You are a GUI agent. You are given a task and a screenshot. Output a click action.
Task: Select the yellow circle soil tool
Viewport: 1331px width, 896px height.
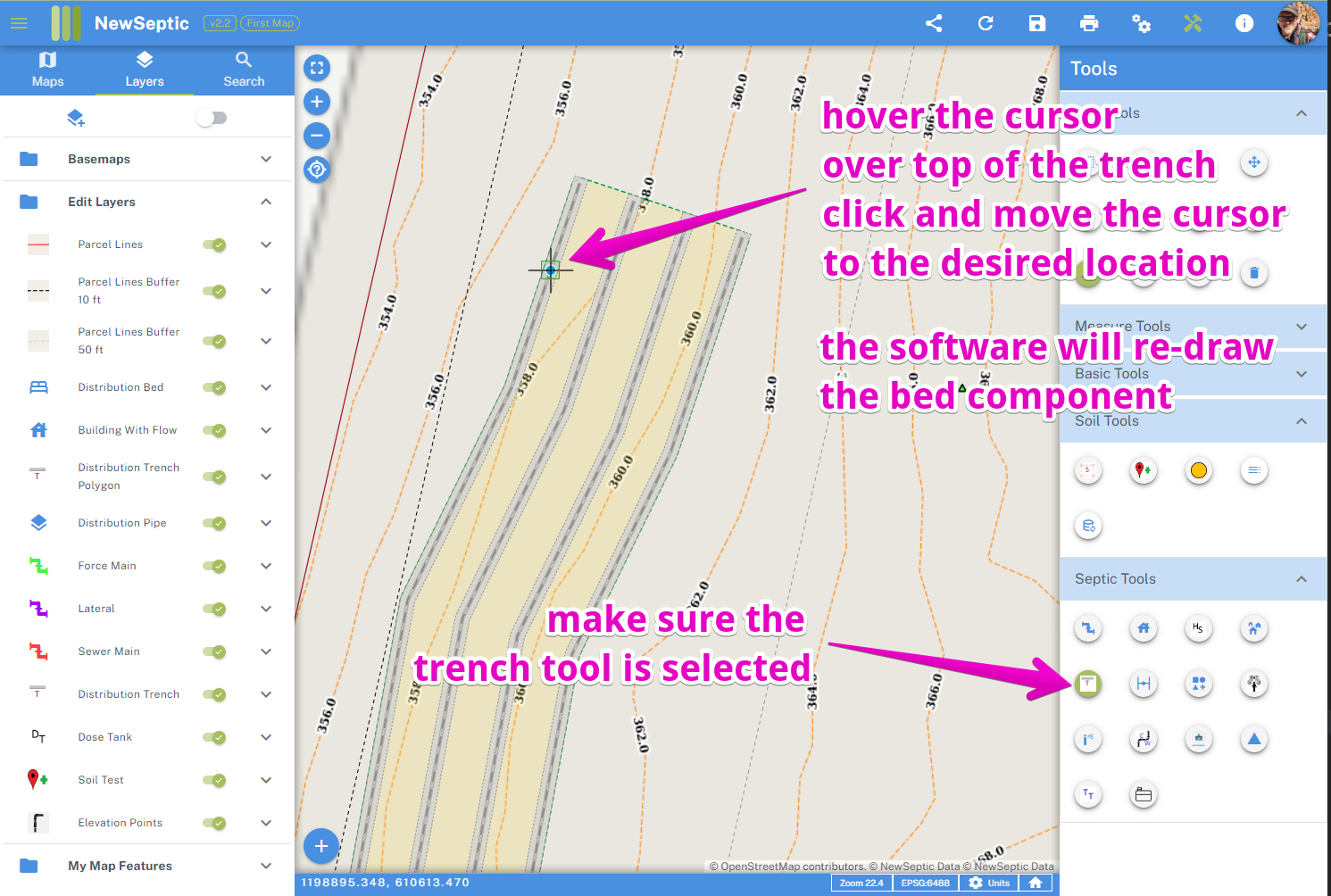[x=1199, y=470]
